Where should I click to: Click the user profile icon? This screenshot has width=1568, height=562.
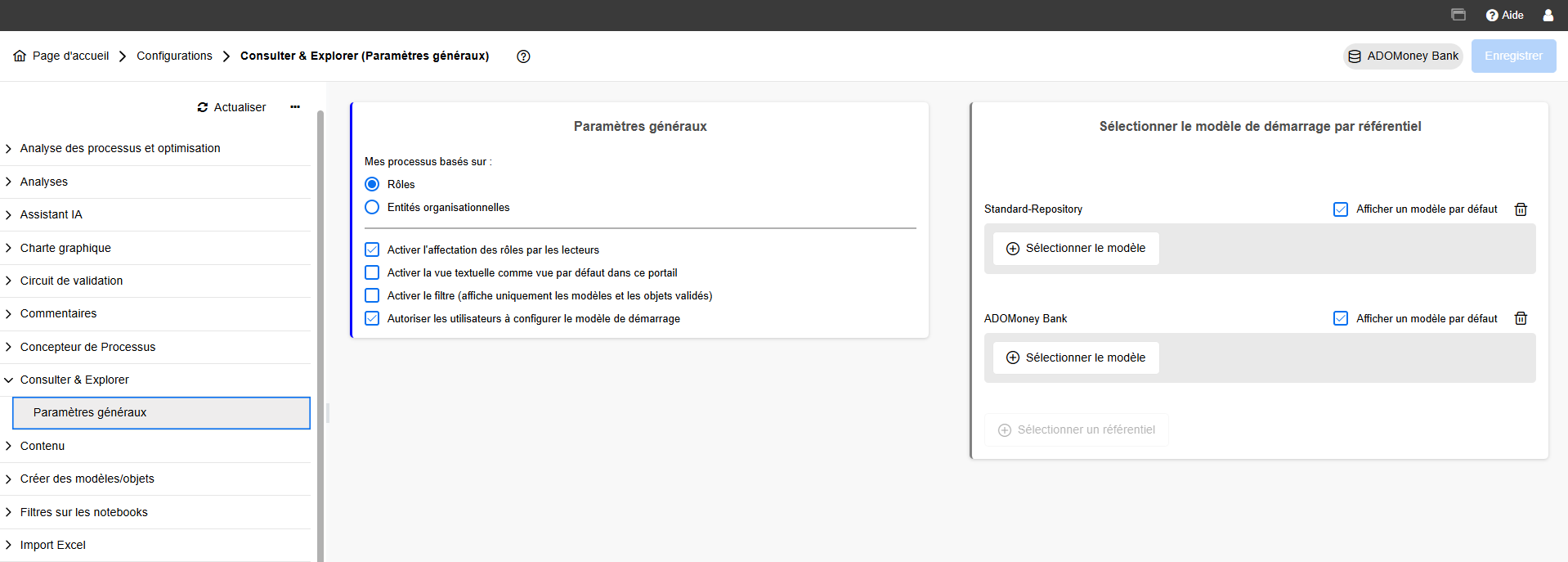(x=1548, y=15)
